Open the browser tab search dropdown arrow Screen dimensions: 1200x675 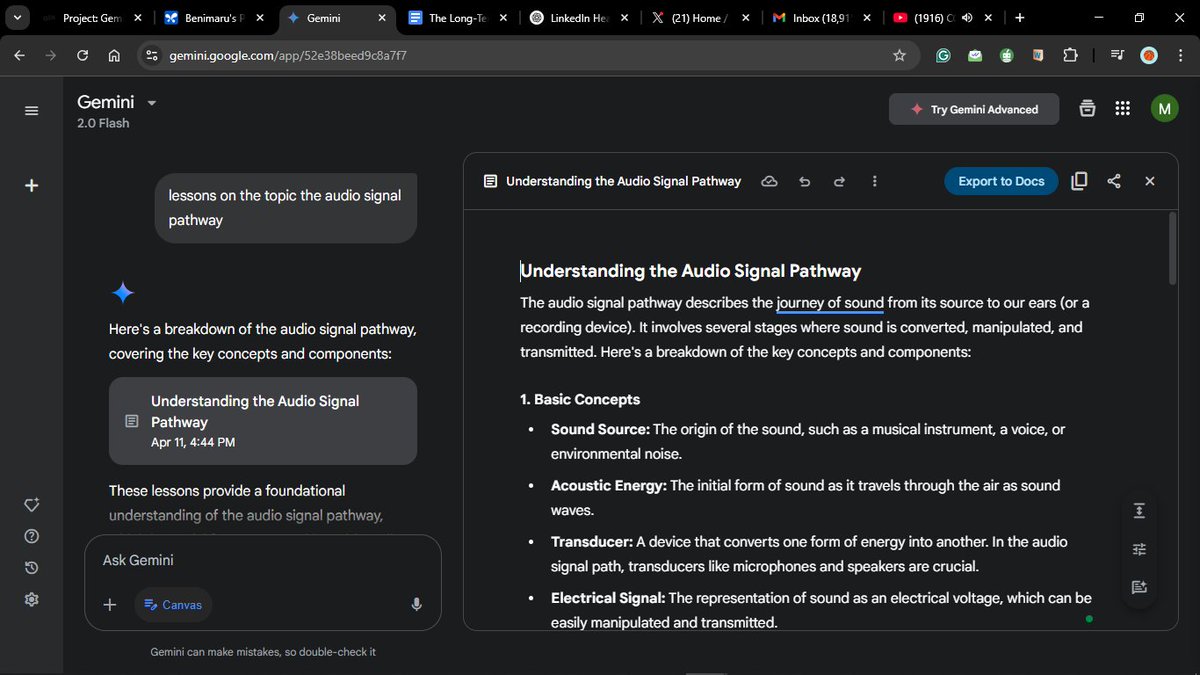coord(18,17)
